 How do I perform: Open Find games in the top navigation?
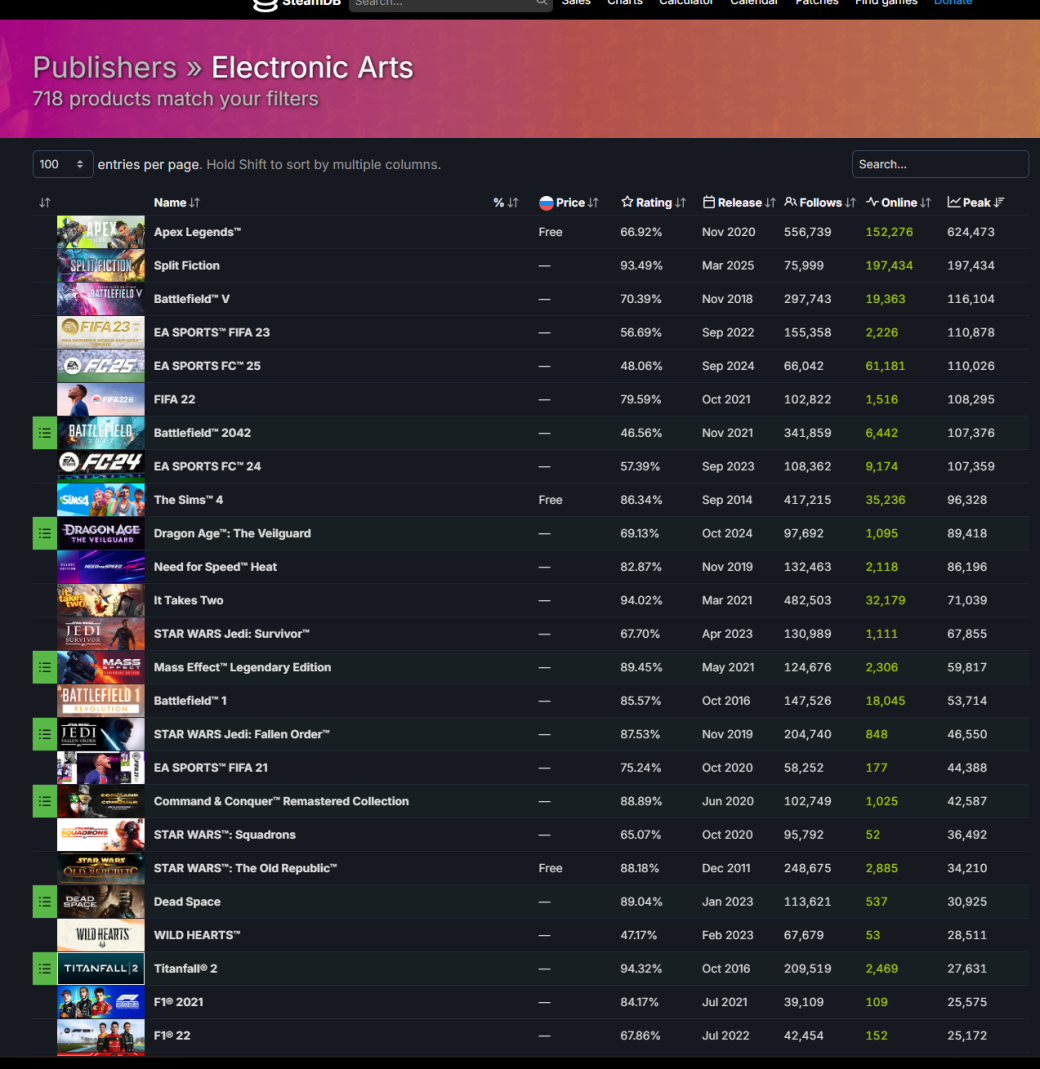point(886,3)
